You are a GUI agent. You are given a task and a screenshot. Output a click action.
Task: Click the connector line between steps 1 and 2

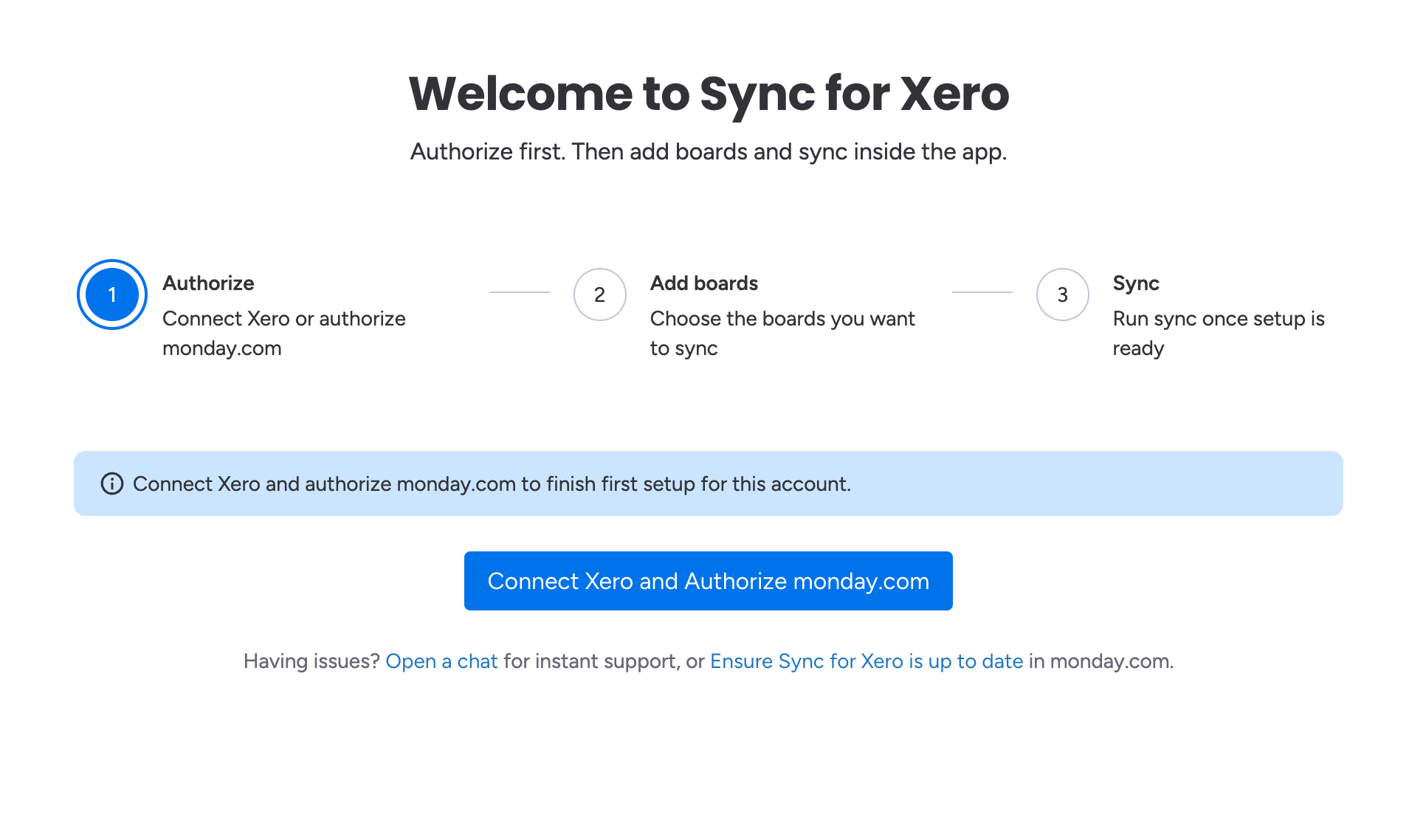click(520, 292)
